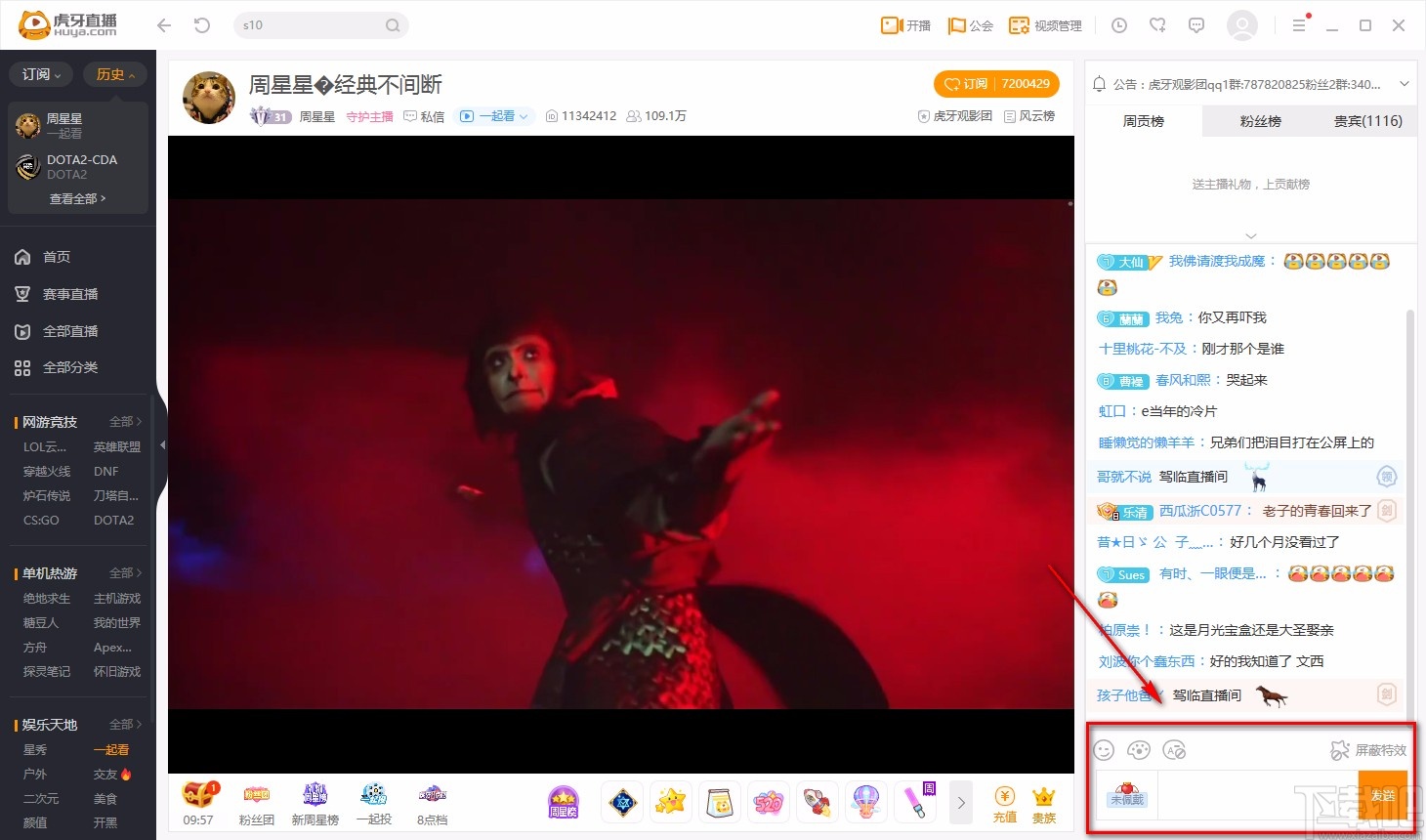Open the emoji picker in chat box

point(1104,750)
